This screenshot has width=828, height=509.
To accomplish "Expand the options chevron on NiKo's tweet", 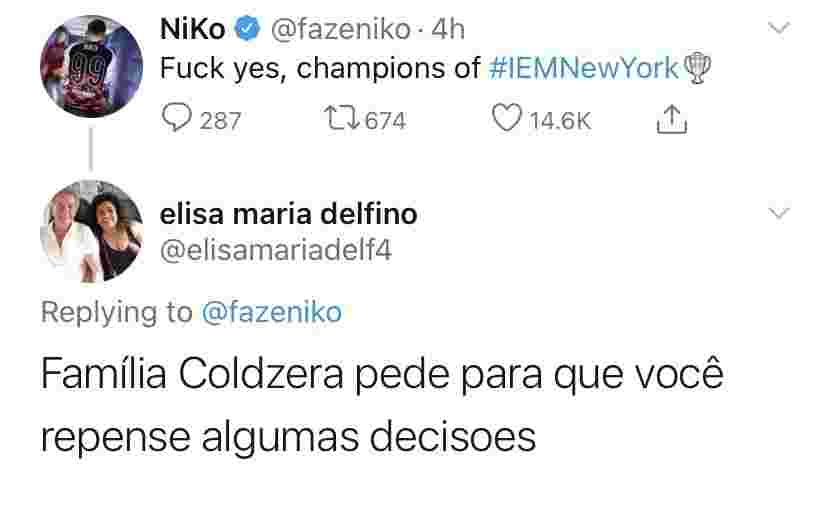I will (x=779, y=29).
